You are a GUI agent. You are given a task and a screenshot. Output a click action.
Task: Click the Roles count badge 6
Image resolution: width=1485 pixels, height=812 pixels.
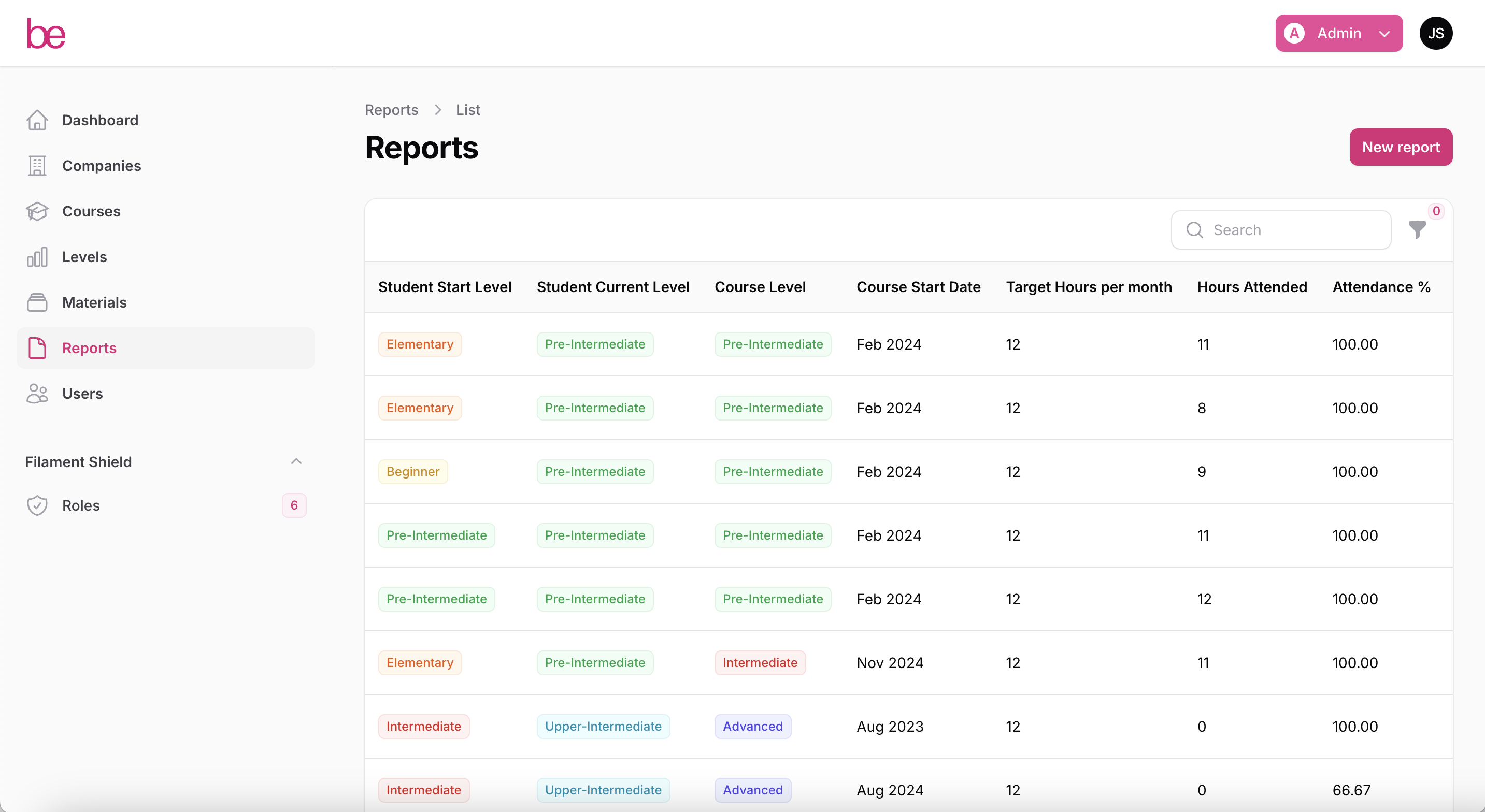[294, 505]
